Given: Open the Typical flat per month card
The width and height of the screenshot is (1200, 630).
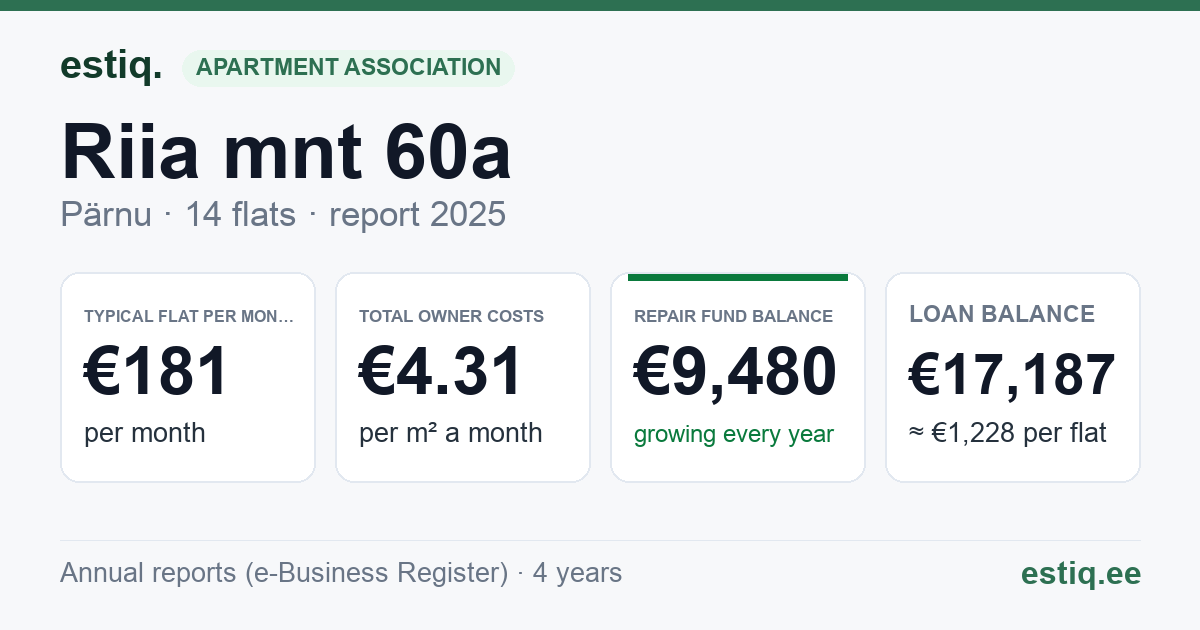Looking at the screenshot, I should tap(188, 377).
